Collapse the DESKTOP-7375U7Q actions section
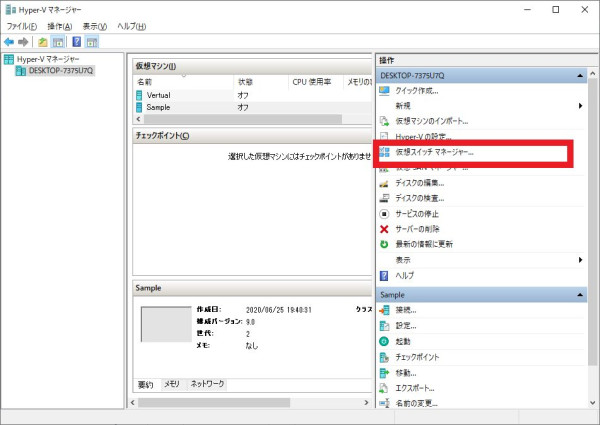The width and height of the screenshot is (600, 425). [x=580, y=75]
